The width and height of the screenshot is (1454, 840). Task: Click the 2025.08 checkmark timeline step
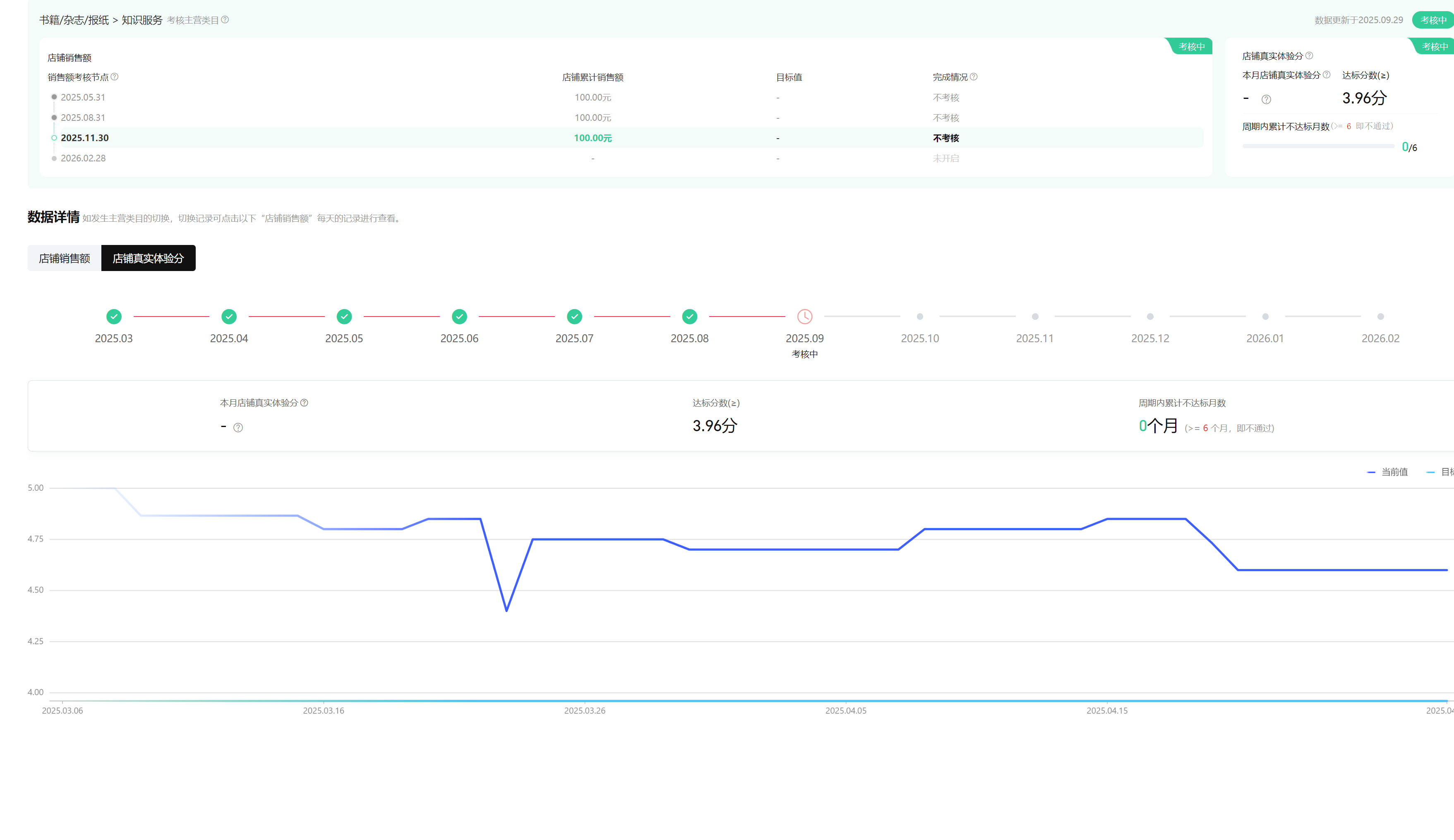coord(689,316)
